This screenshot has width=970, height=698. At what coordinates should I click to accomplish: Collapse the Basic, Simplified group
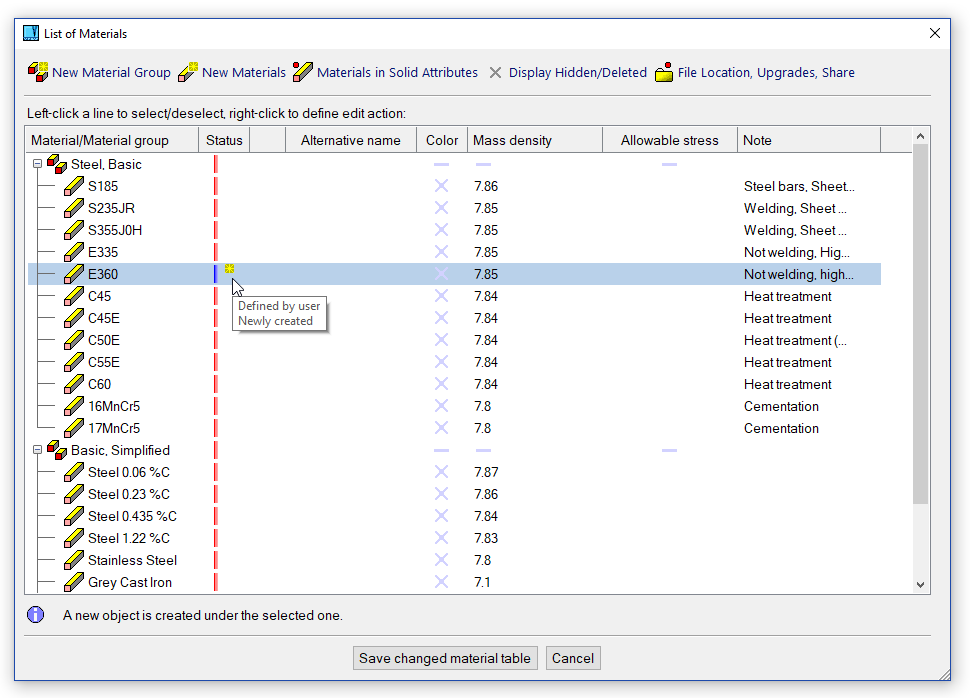click(x=37, y=450)
